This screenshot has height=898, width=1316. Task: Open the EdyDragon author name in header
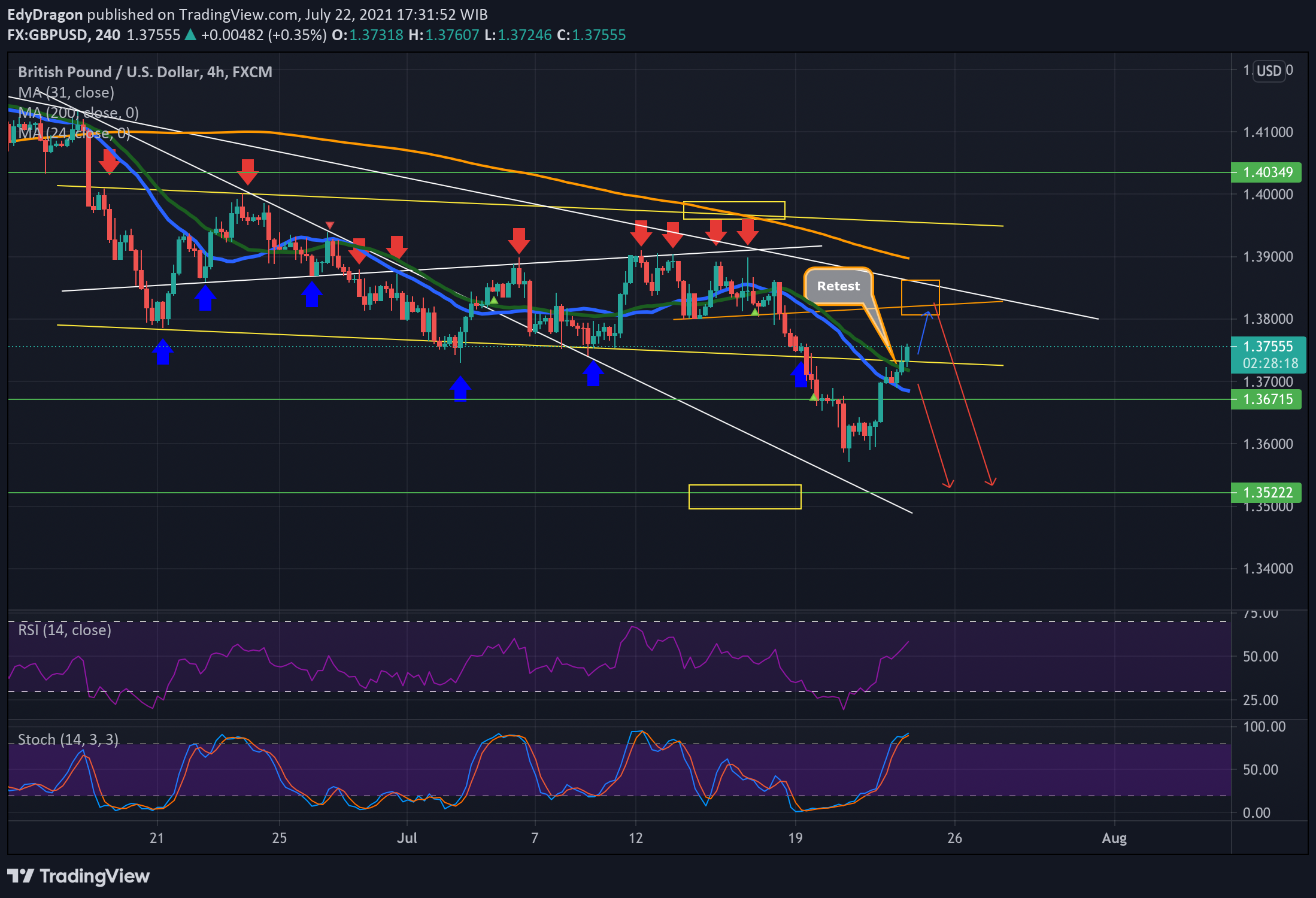pos(45,14)
